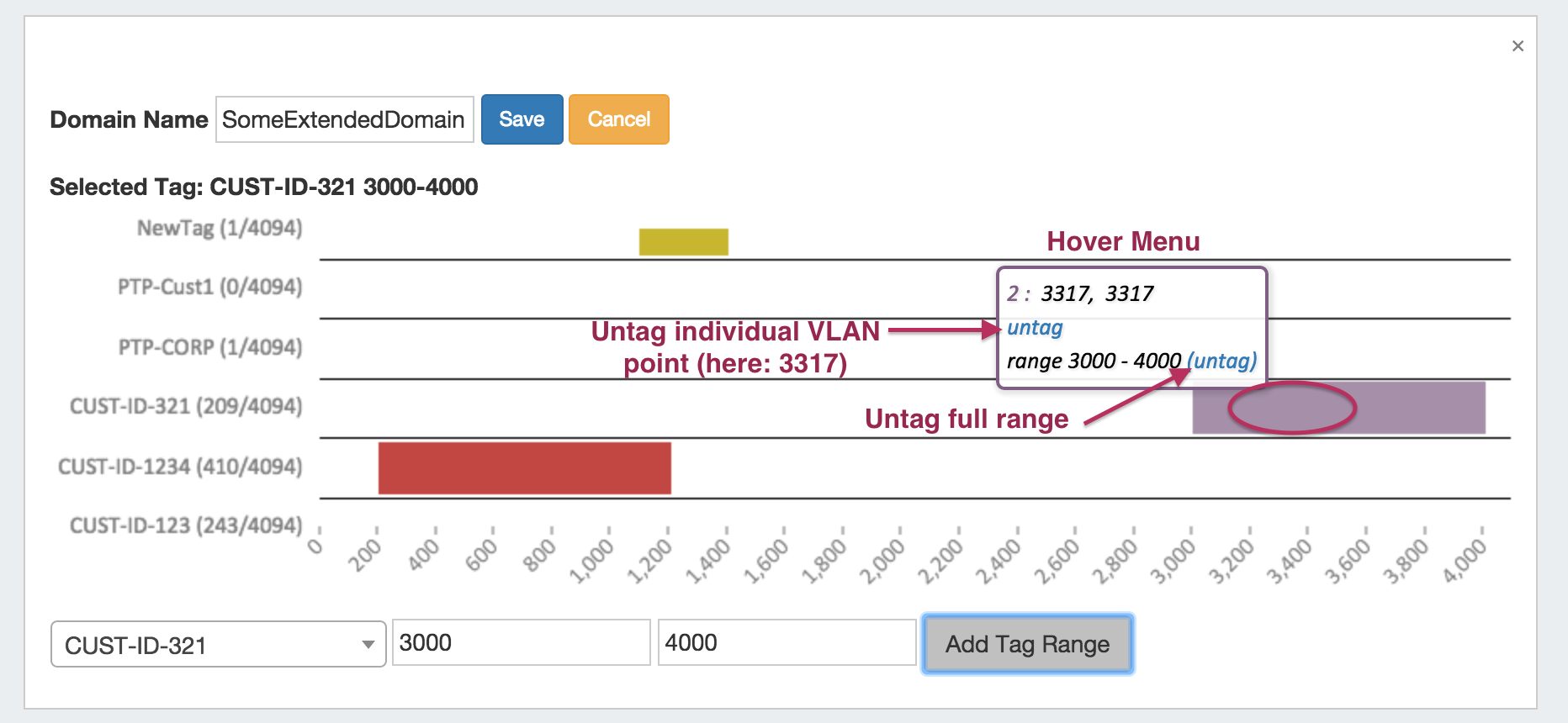Click the Domain Name text field
Screen dimensions: 1568x723
pyautogui.click(x=344, y=119)
